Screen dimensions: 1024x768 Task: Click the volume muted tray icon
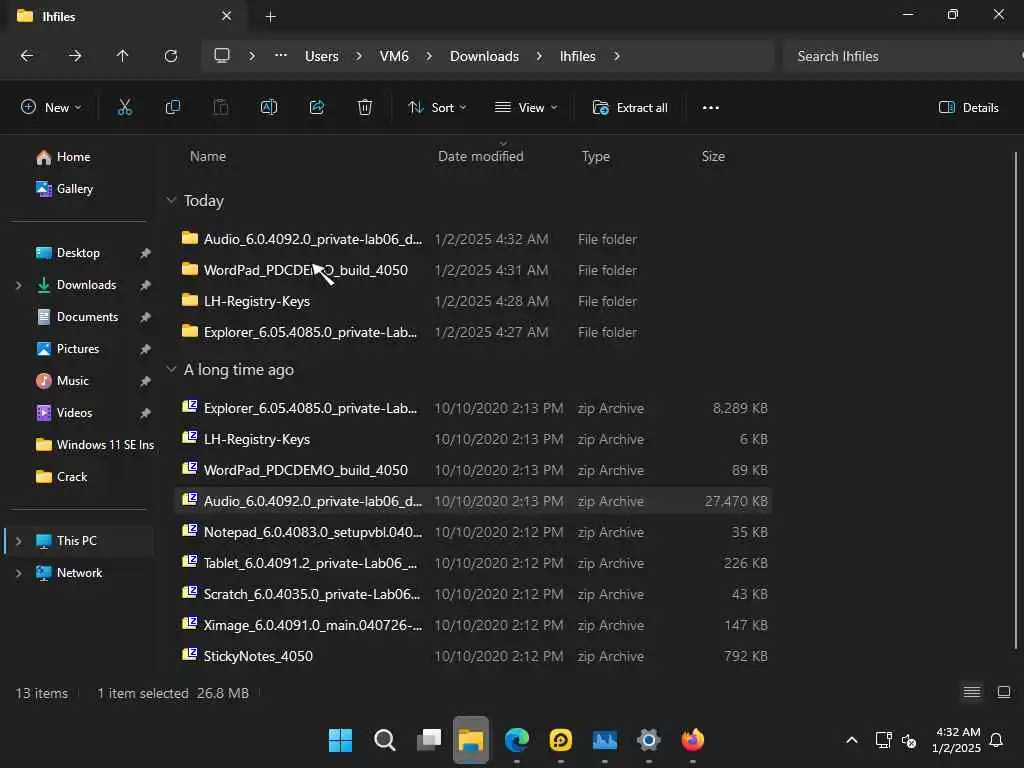(909, 741)
